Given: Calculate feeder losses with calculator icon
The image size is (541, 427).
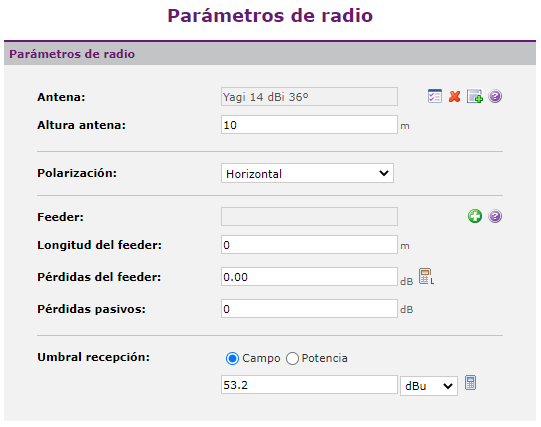Looking at the screenshot, I should pos(426,277).
